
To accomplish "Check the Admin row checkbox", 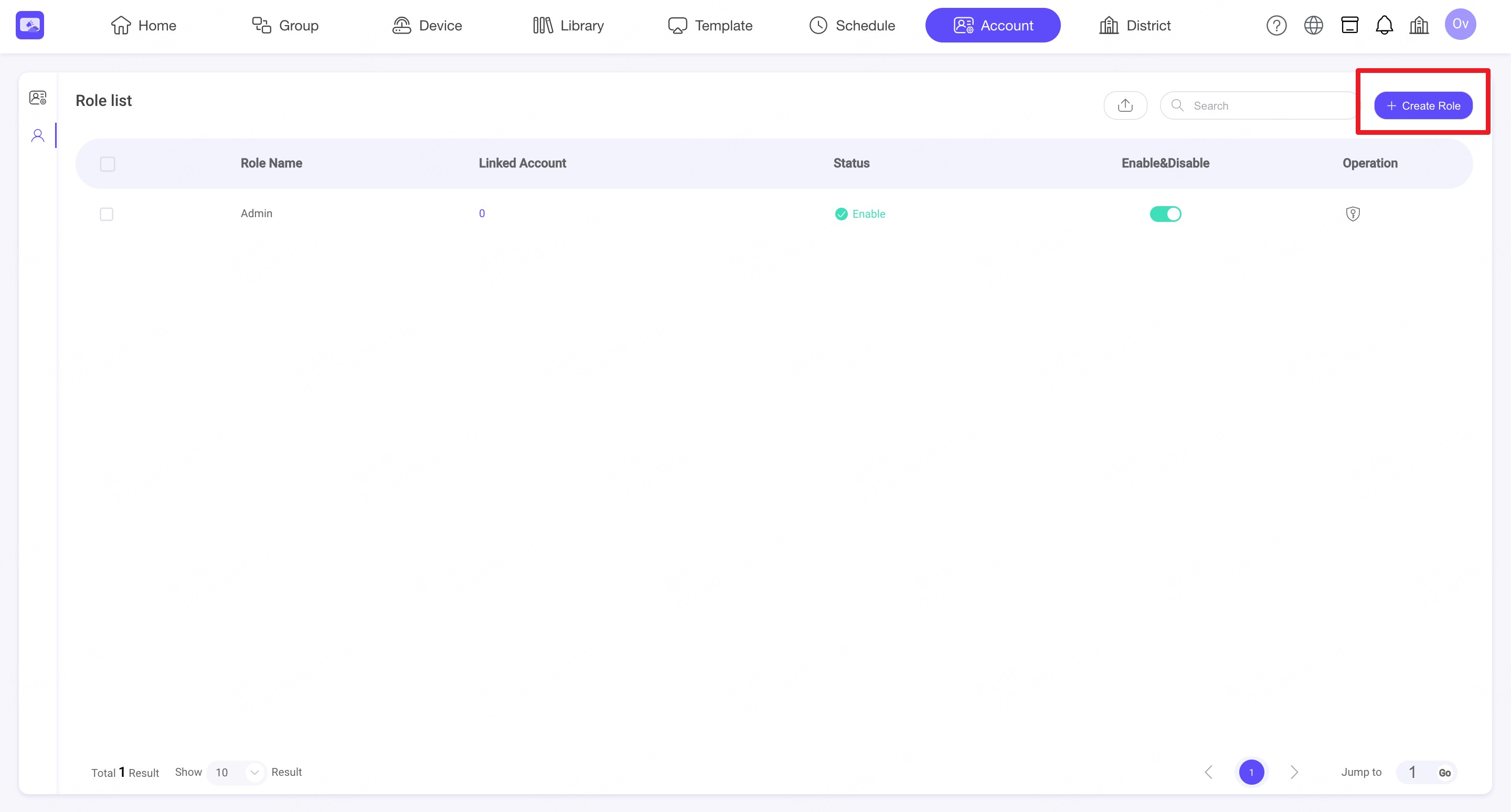I will point(106,214).
